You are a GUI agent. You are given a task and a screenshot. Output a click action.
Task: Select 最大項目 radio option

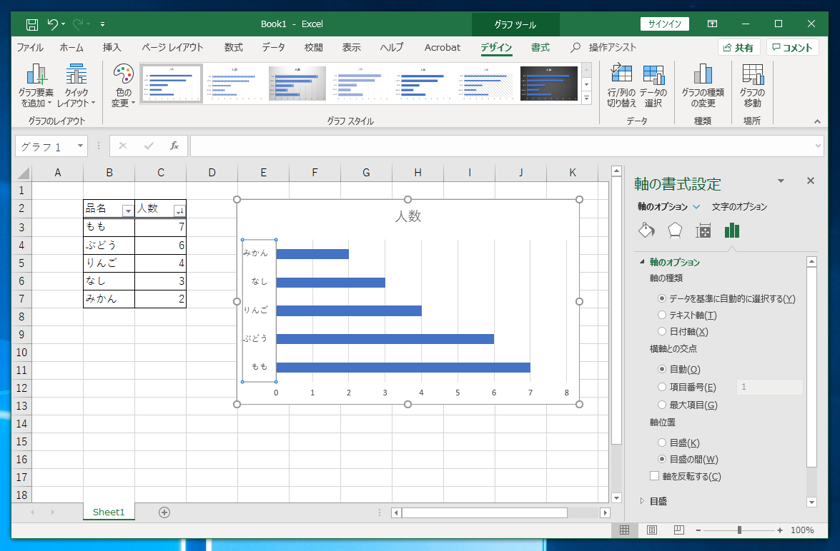[x=662, y=405]
